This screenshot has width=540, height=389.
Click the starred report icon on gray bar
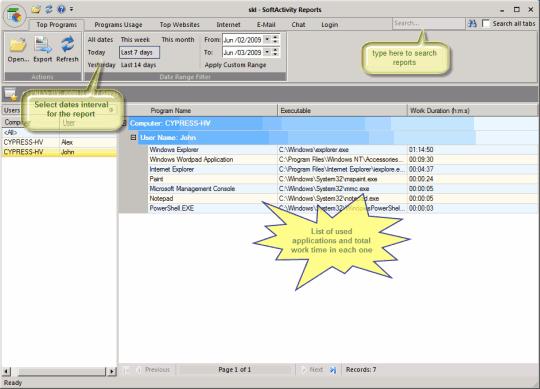click(x=10, y=94)
